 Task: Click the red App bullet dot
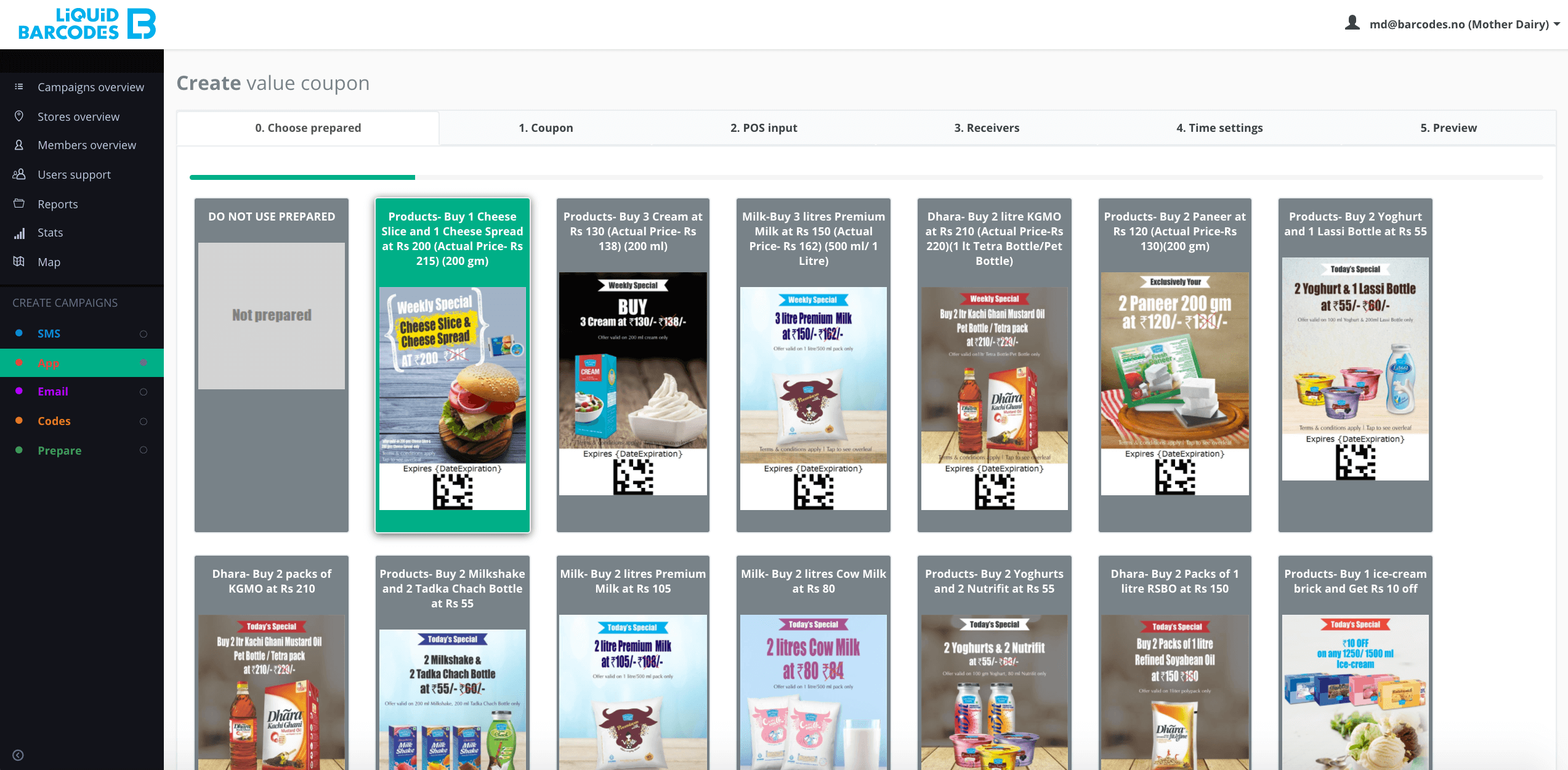19,363
